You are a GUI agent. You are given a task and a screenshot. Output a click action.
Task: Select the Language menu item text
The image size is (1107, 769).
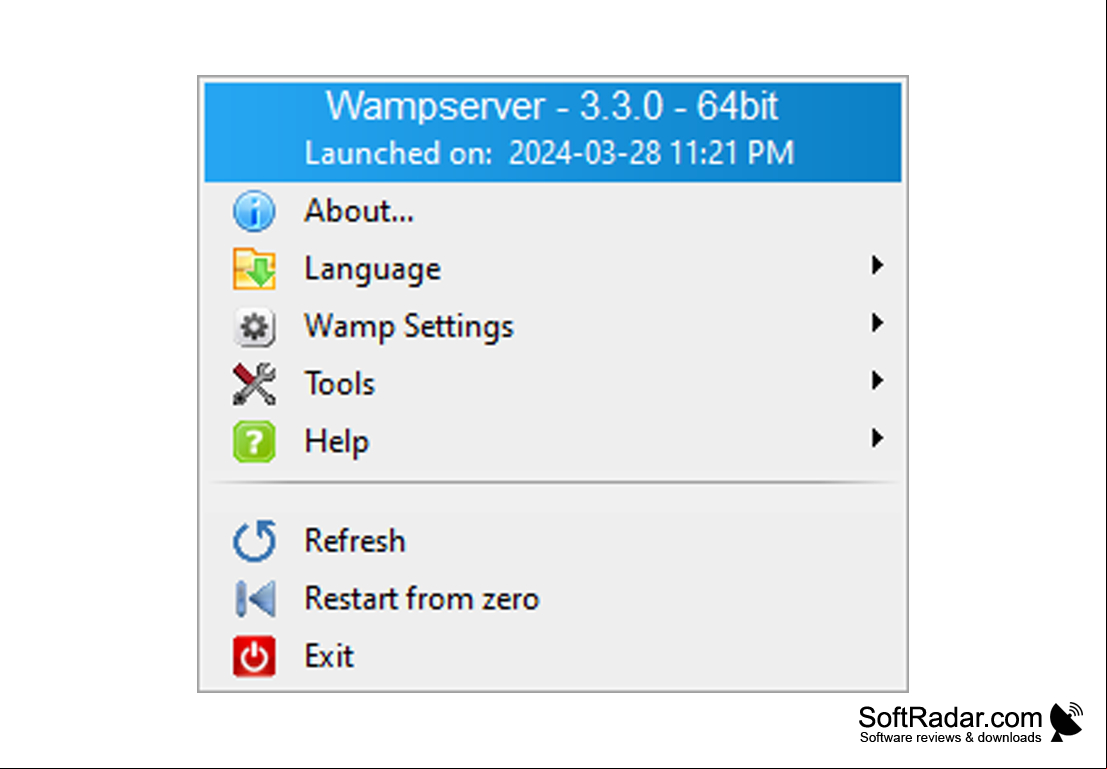pyautogui.click(x=373, y=270)
